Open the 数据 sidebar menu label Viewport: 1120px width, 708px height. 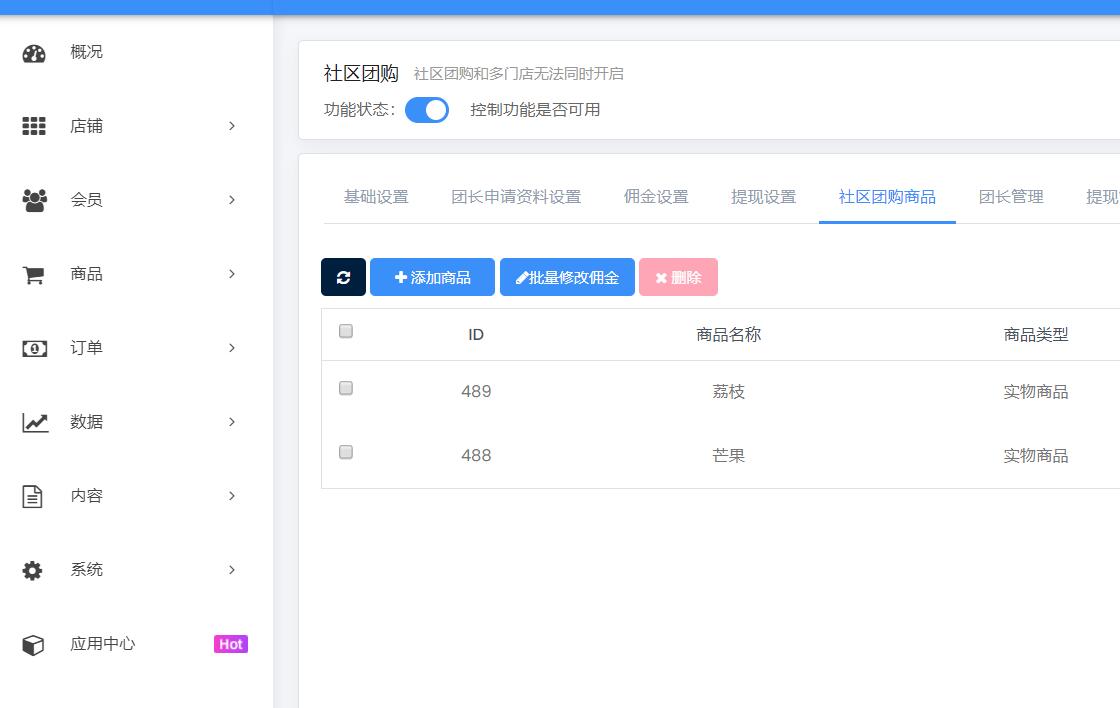tap(86, 422)
